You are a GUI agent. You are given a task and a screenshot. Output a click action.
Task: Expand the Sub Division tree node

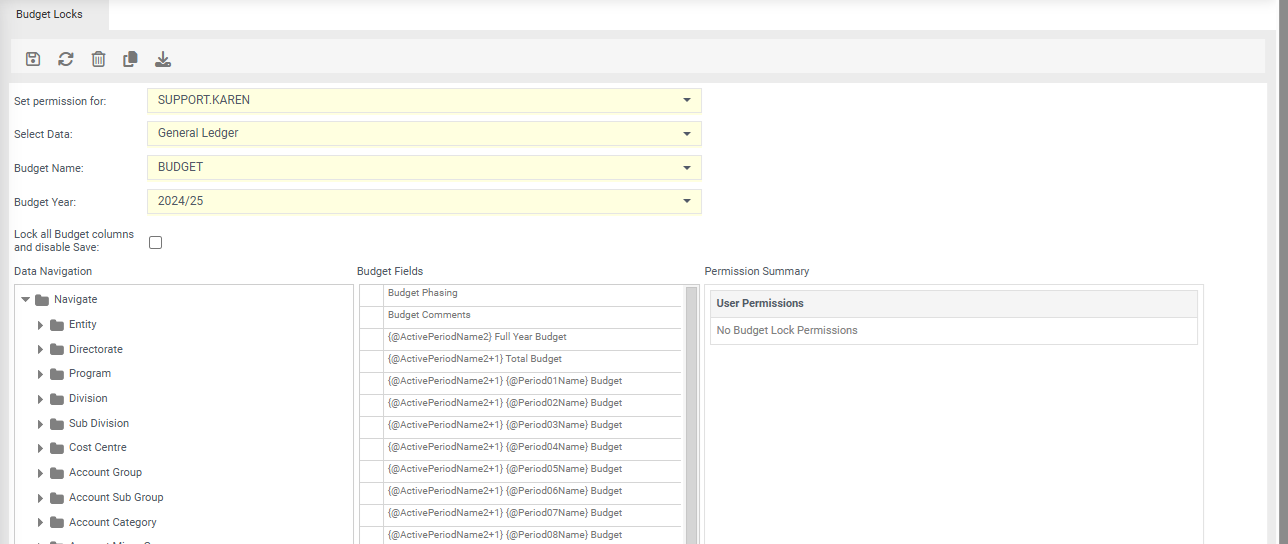[x=41, y=423]
